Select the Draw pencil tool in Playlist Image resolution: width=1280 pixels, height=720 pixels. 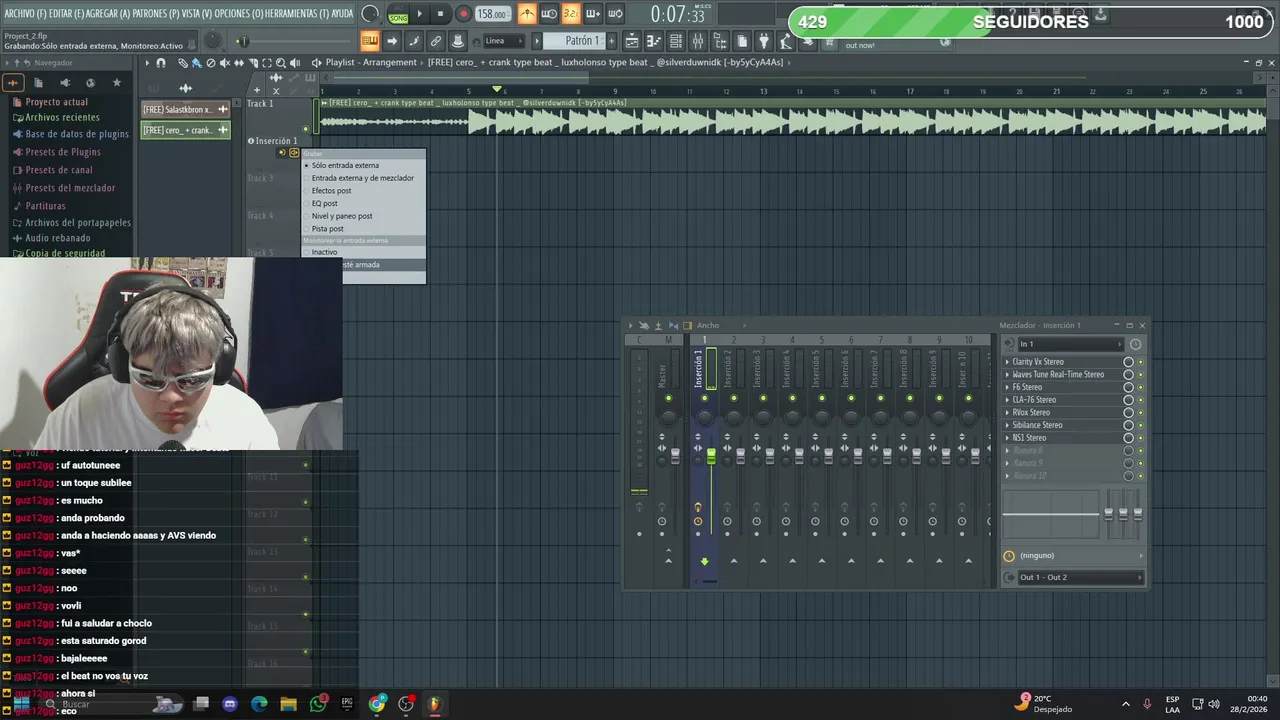click(182, 63)
